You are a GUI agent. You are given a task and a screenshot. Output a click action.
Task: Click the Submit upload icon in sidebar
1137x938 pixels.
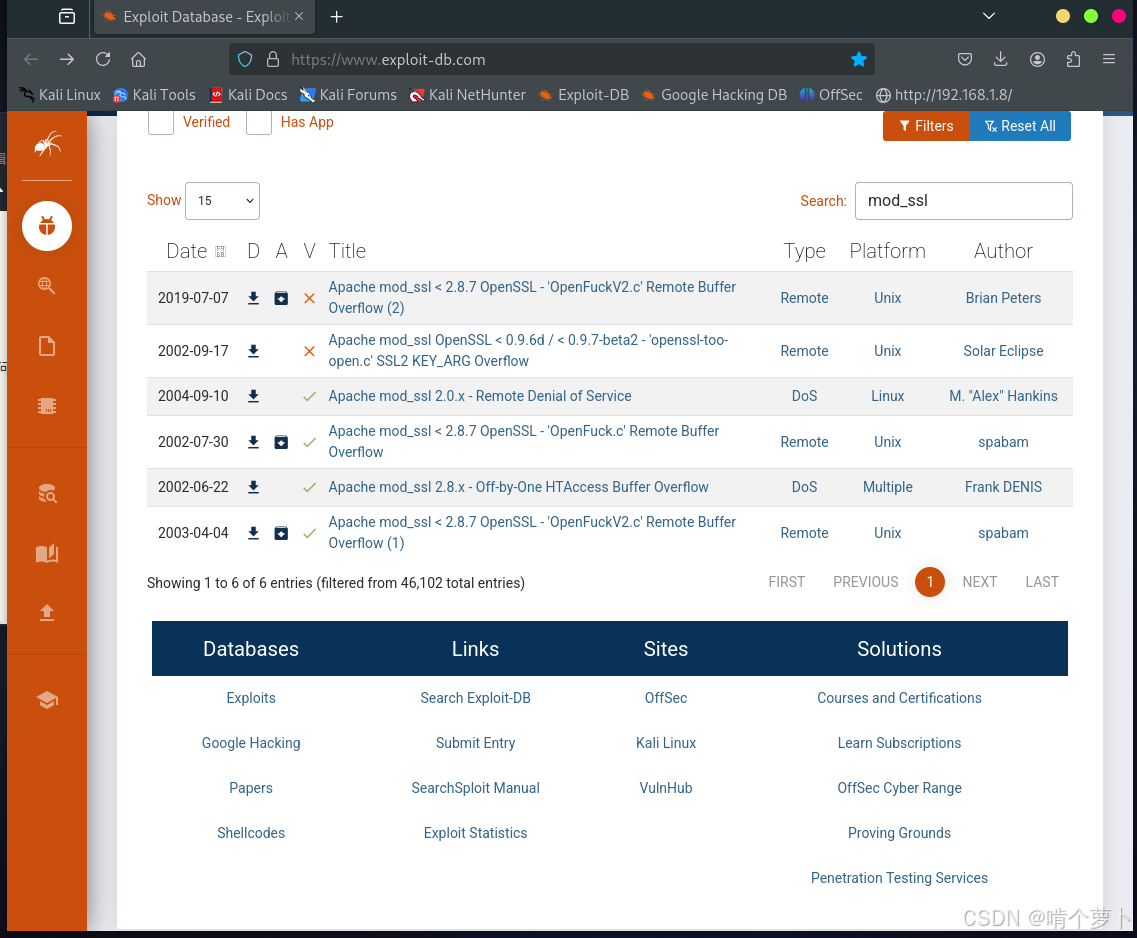(x=47, y=613)
